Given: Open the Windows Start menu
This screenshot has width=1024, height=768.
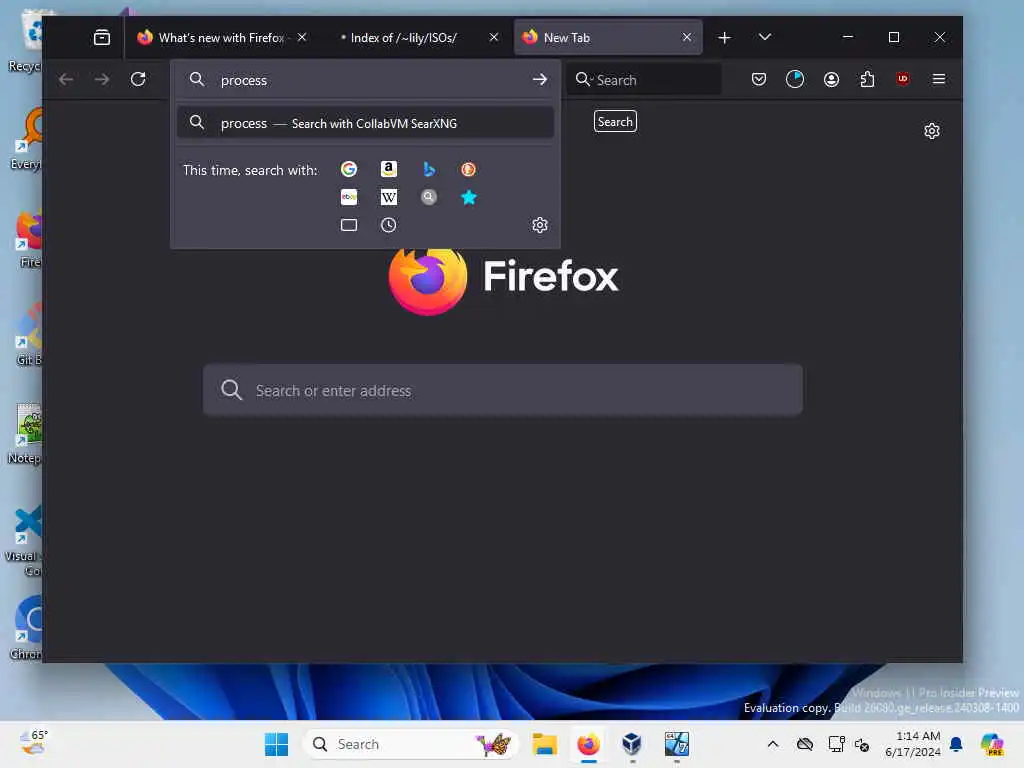Looking at the screenshot, I should click(x=277, y=744).
